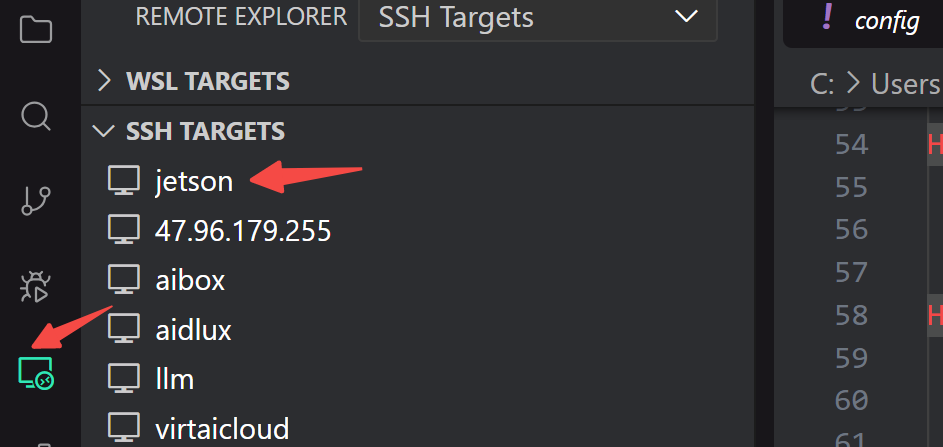943x447 pixels.
Task: Click the monitor icon beside jetson
Action: tap(124, 181)
